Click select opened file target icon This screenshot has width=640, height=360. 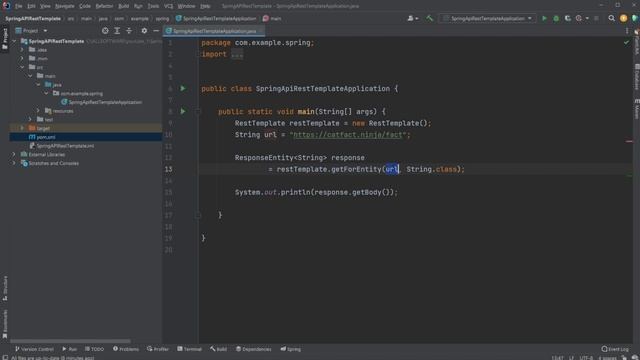click(105, 31)
